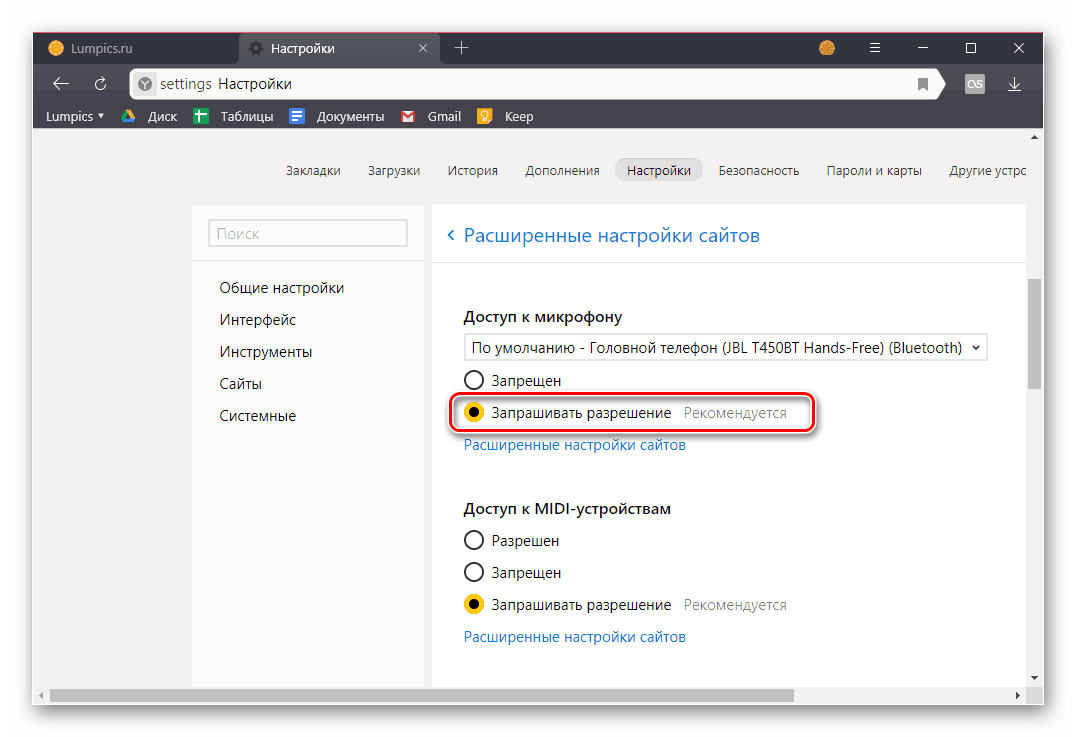Go to Общие настройки in sidebar
Screen dimensions: 1076x737
[281, 288]
